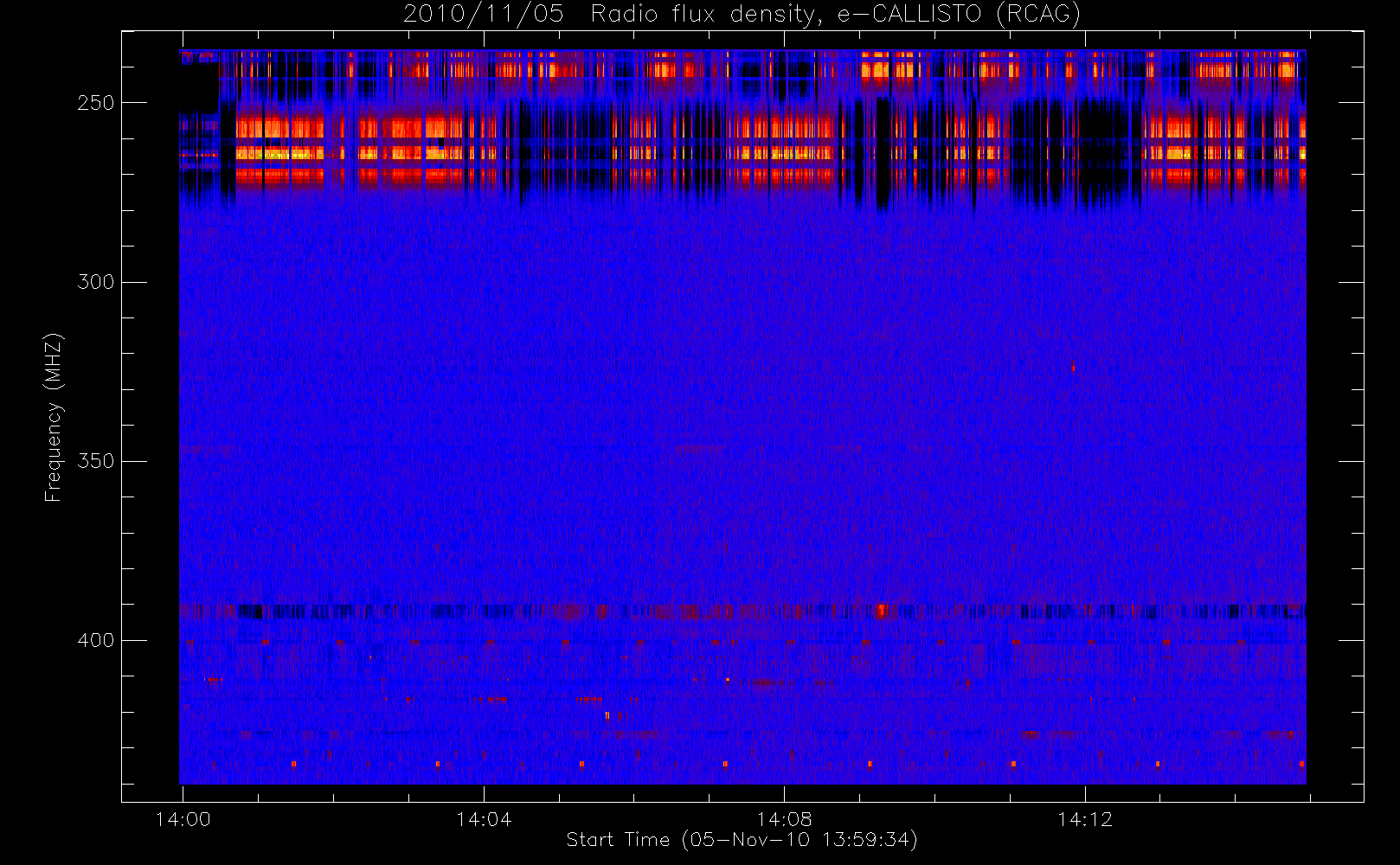
Task: Click the 14:00 time tick label
Action: coord(183,819)
